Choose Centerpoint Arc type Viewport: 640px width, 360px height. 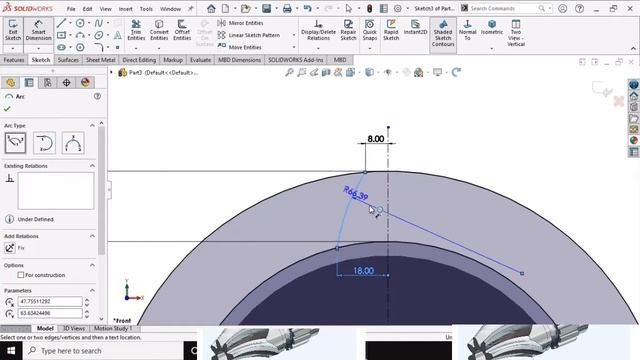(16, 142)
